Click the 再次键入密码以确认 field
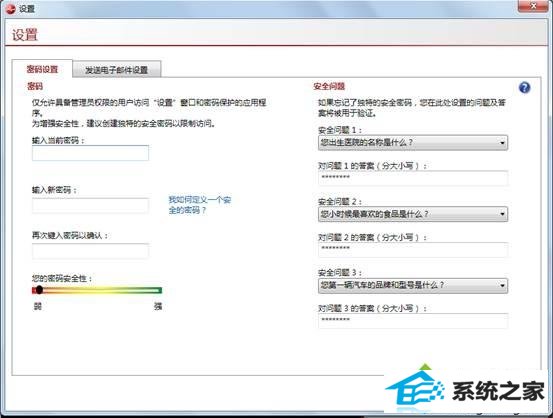 [x=90, y=251]
